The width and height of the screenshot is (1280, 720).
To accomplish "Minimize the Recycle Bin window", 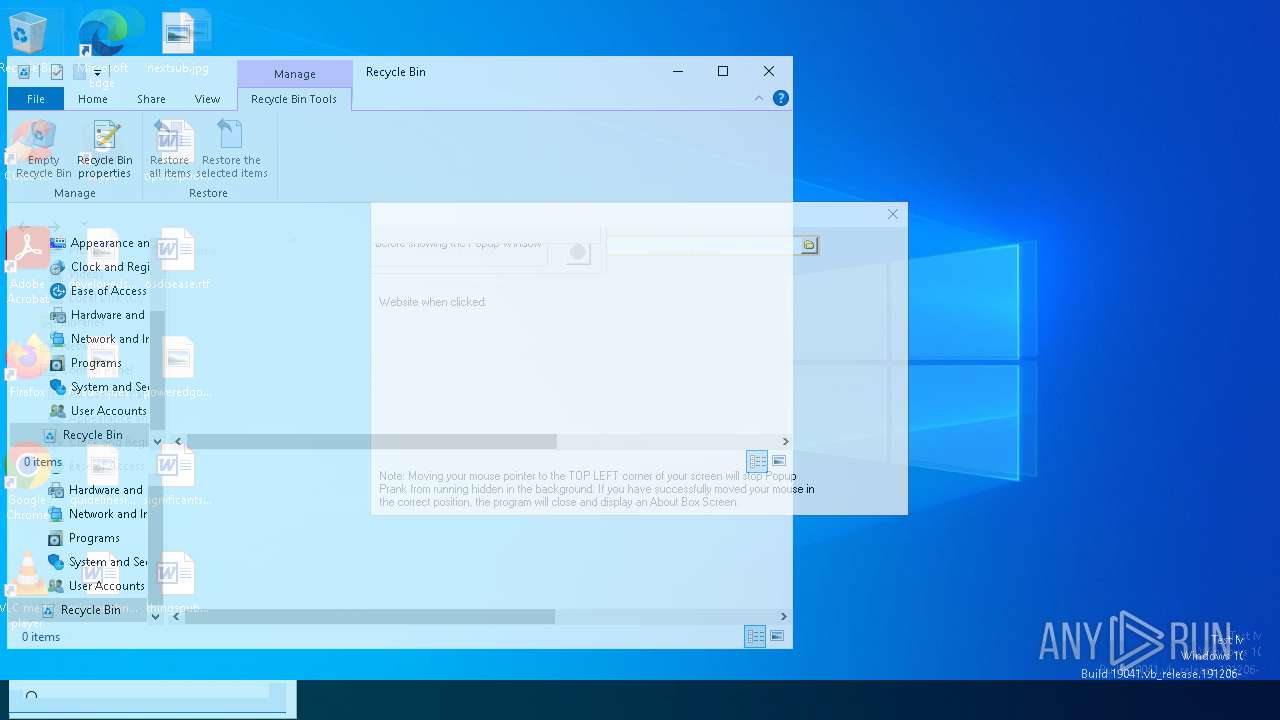I will [x=678, y=71].
